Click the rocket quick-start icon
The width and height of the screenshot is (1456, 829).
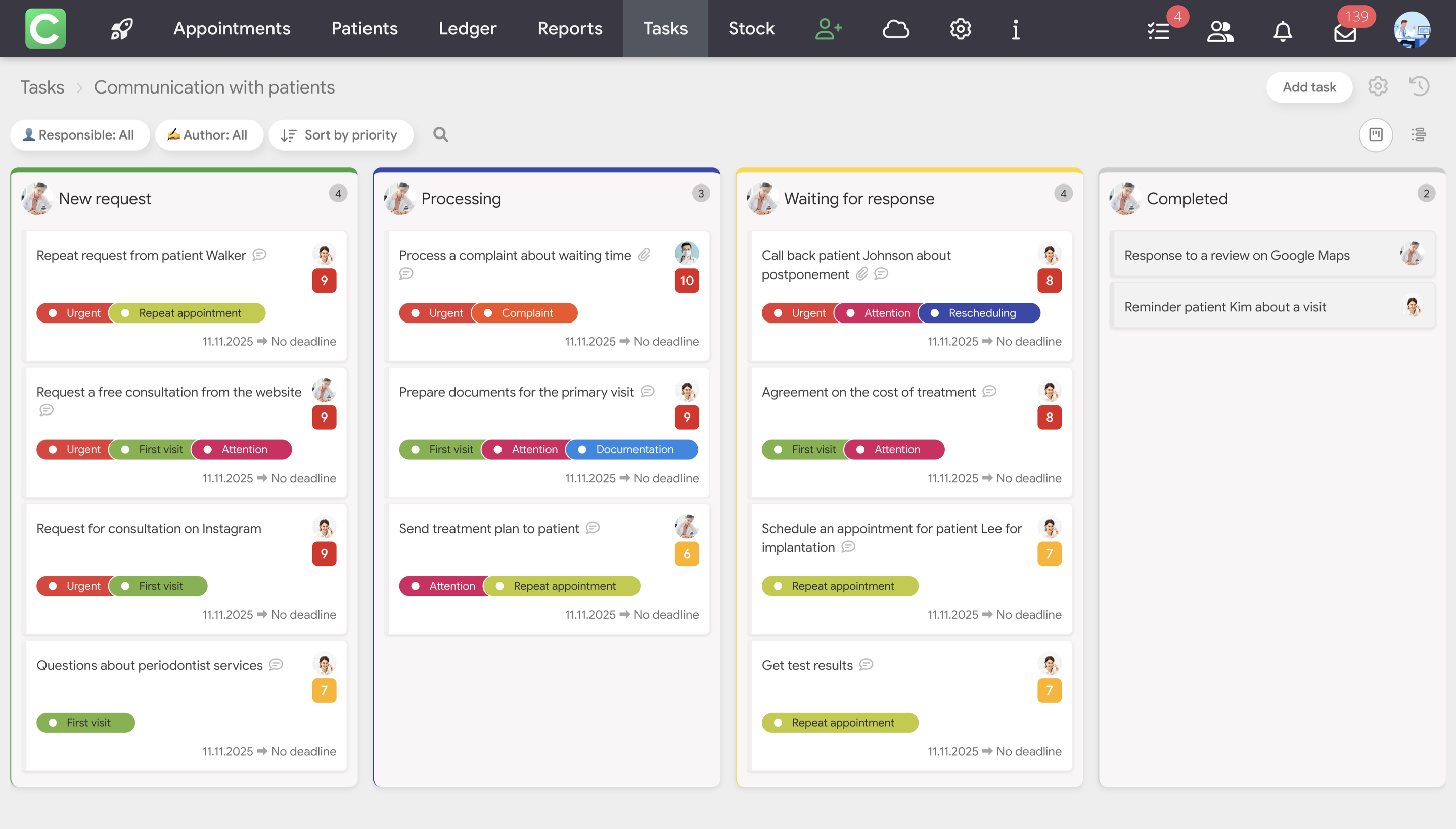(x=121, y=28)
